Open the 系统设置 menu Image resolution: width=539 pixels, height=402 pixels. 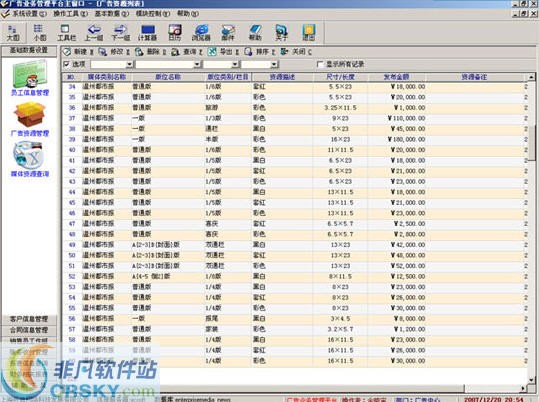29,14
